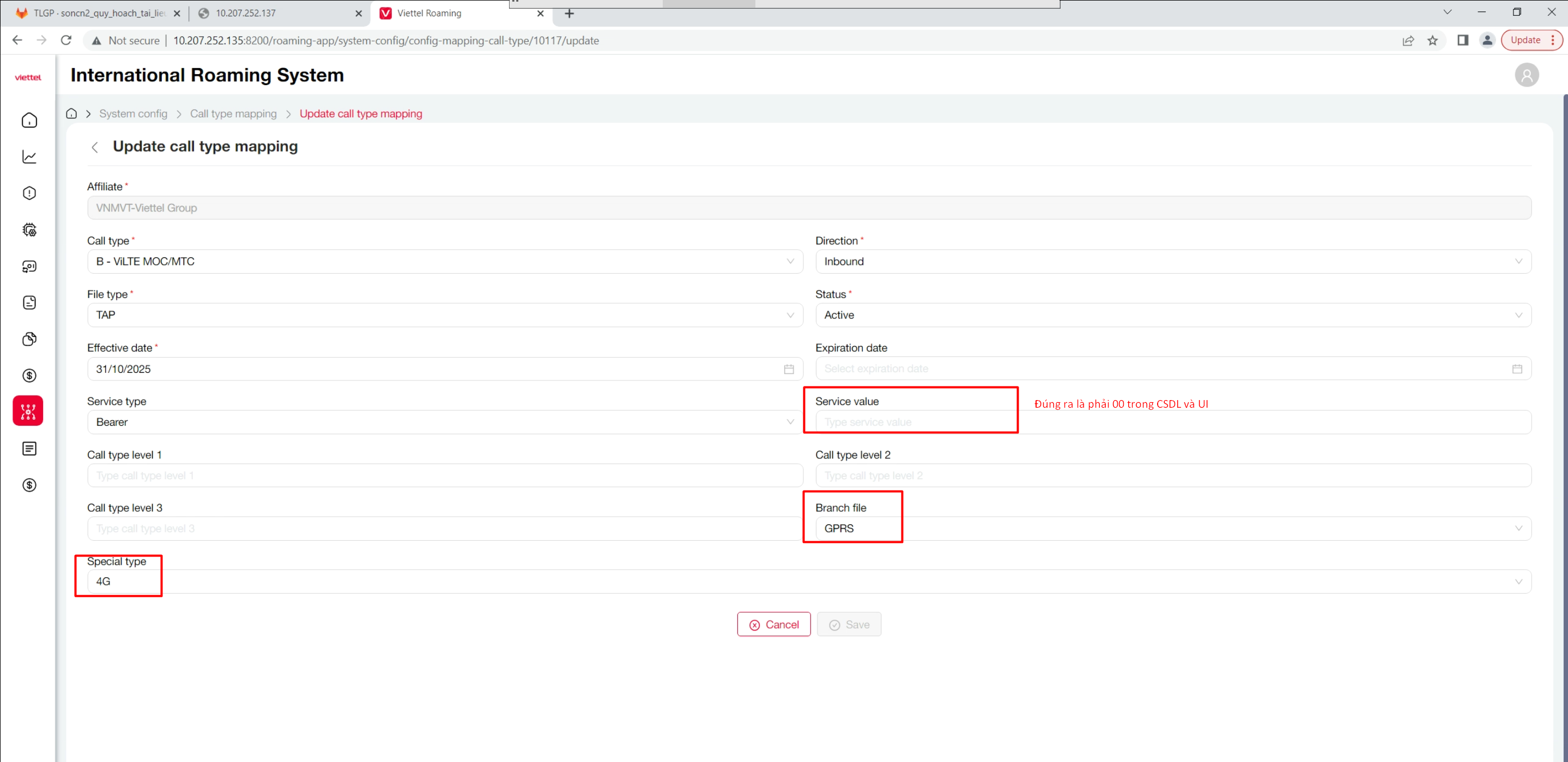The width and height of the screenshot is (1568, 762).
Task: Open the Branch file dropdown showing GPRS
Action: pyautogui.click(x=1172, y=528)
